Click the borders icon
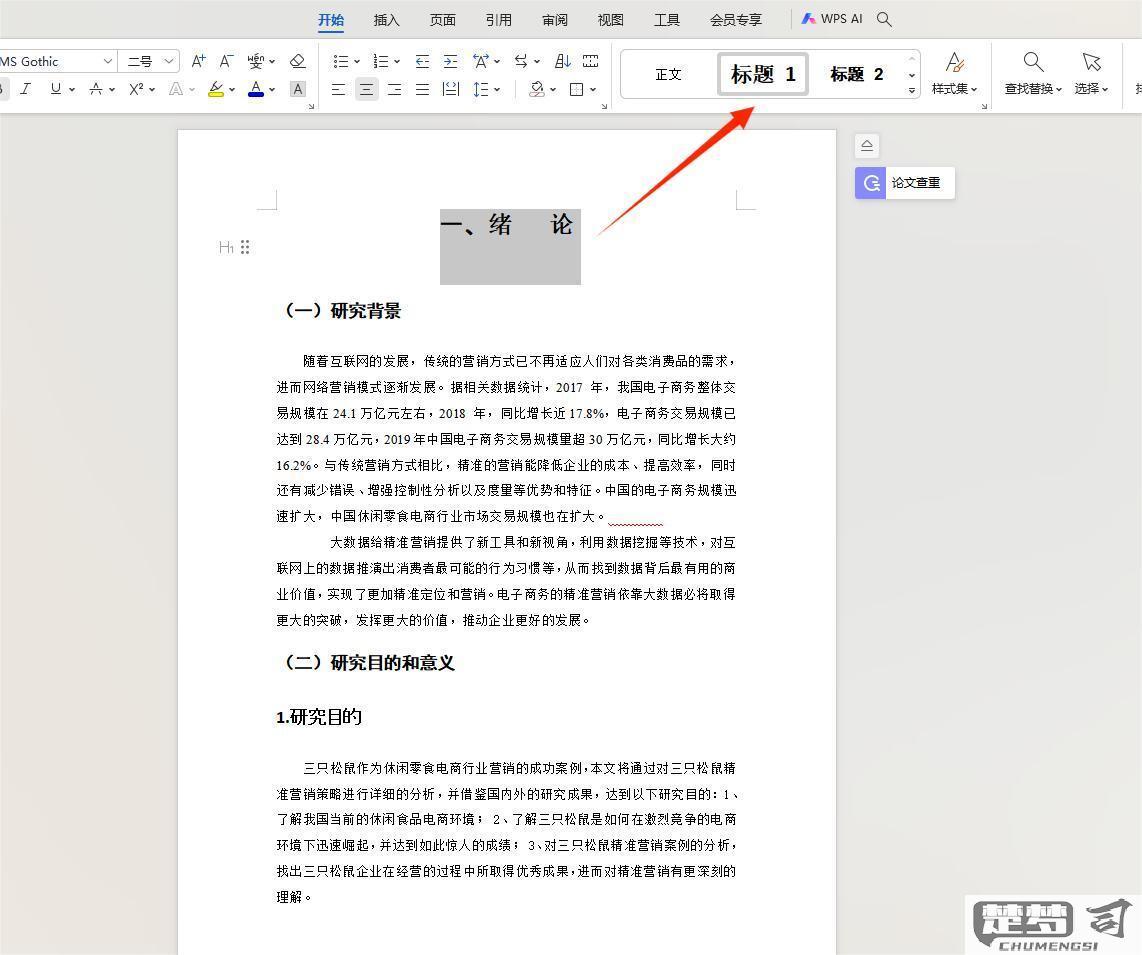This screenshot has width=1142, height=955. (x=576, y=90)
